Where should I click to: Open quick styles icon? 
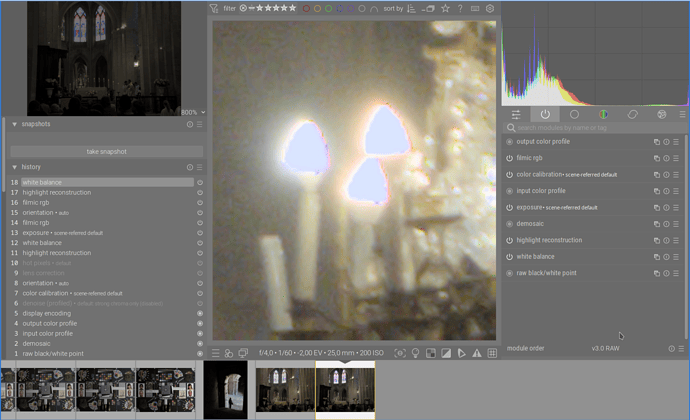(x=229, y=353)
